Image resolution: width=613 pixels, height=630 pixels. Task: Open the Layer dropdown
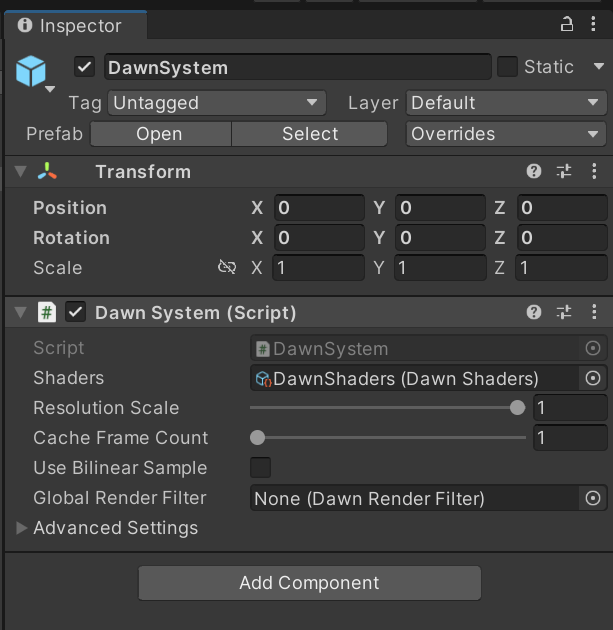click(x=506, y=103)
